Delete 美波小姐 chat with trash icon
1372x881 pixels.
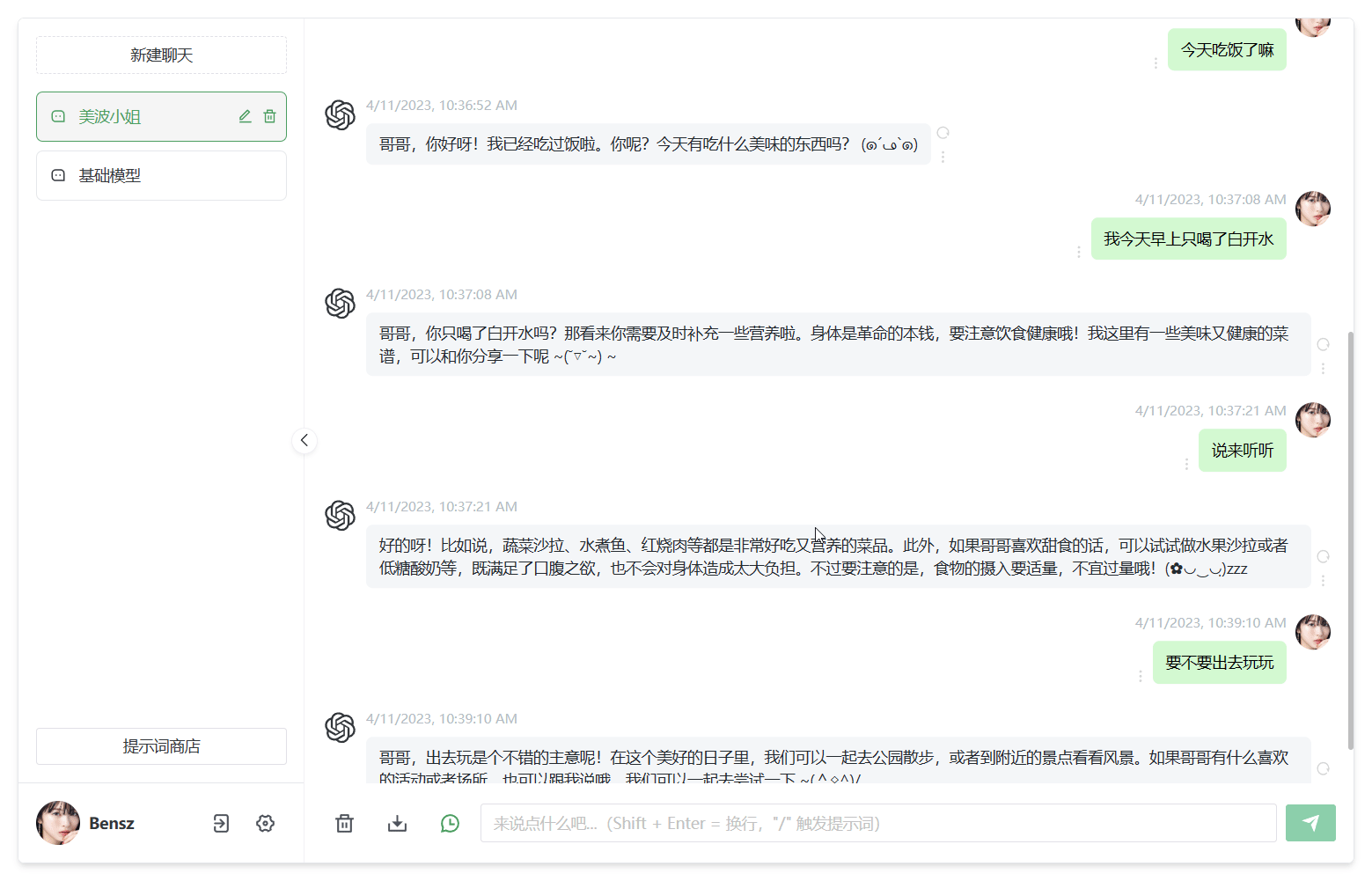pyautogui.click(x=270, y=116)
